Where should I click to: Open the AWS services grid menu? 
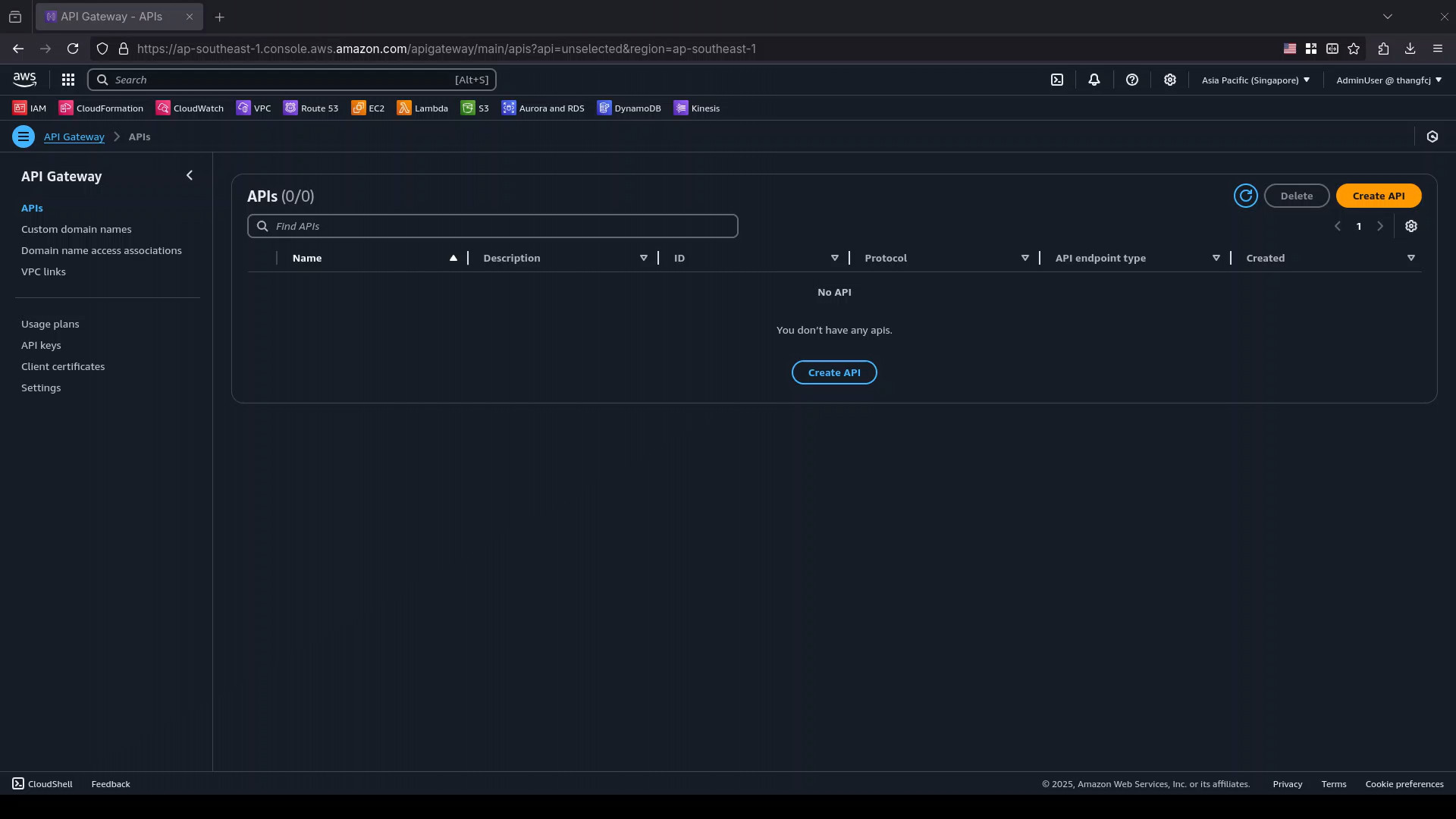click(68, 80)
